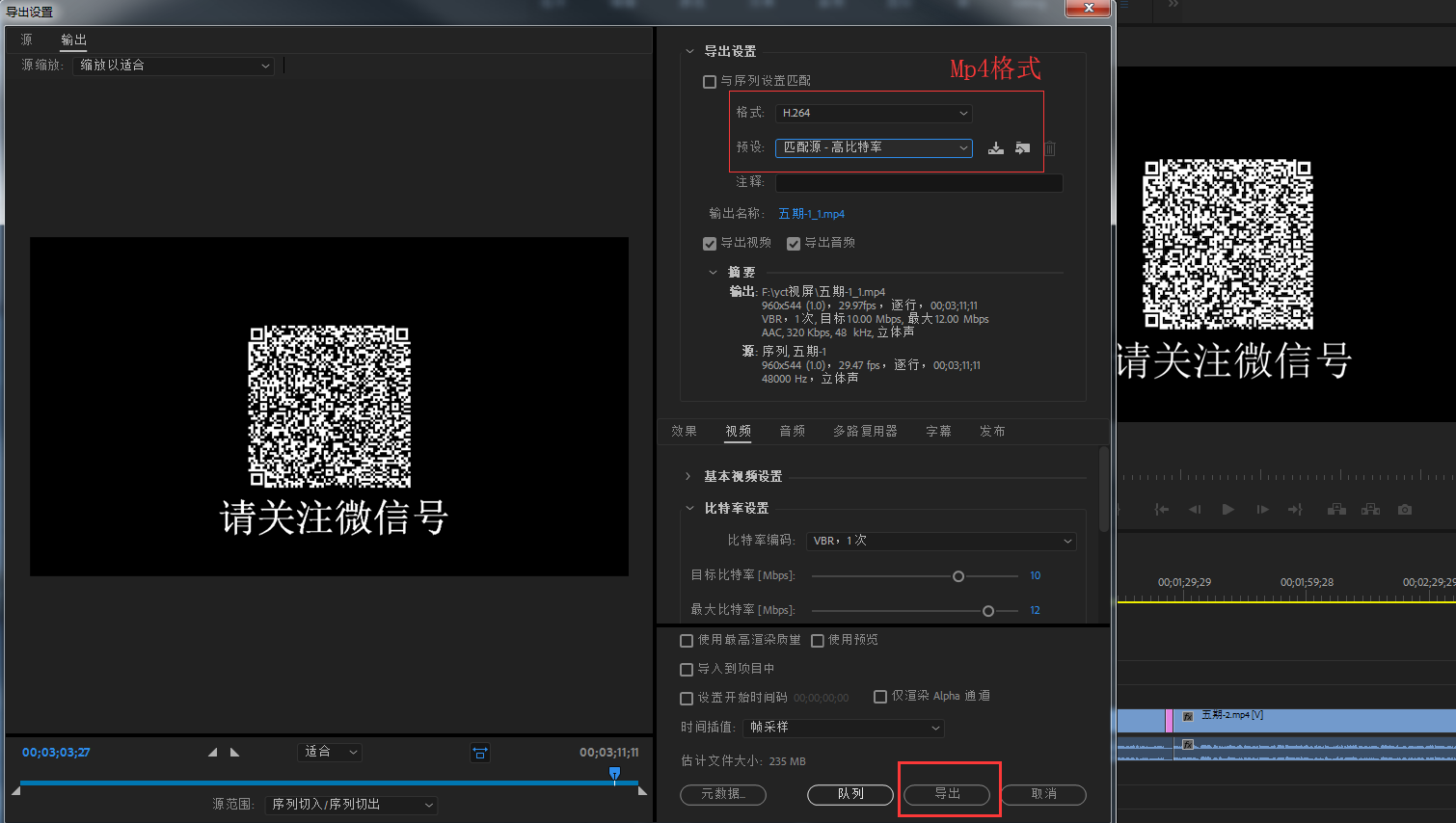
Task: Select 五期-2.mp4 [V] clip in timeline
Action: point(1314,719)
